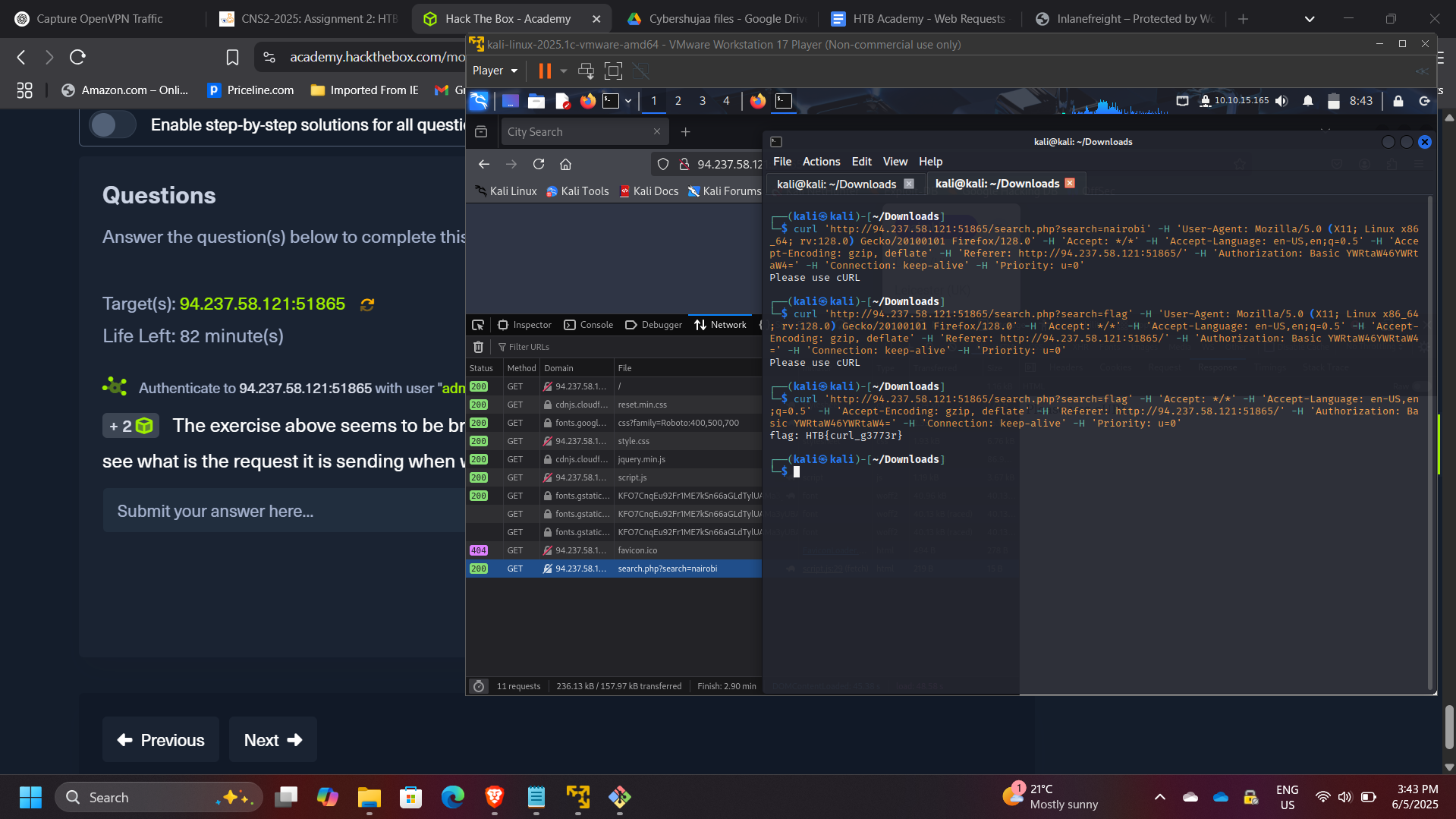The height and width of the screenshot is (819, 1456).
Task: Select the element picker in Firefox devtools
Action: [478, 325]
